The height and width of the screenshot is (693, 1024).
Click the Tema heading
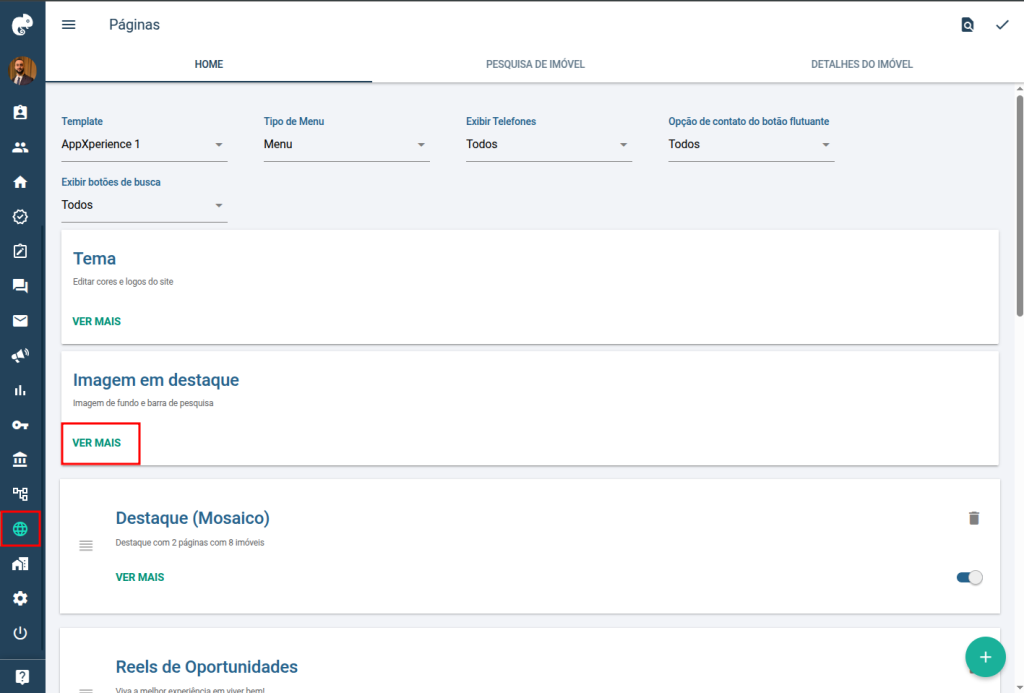pos(95,259)
